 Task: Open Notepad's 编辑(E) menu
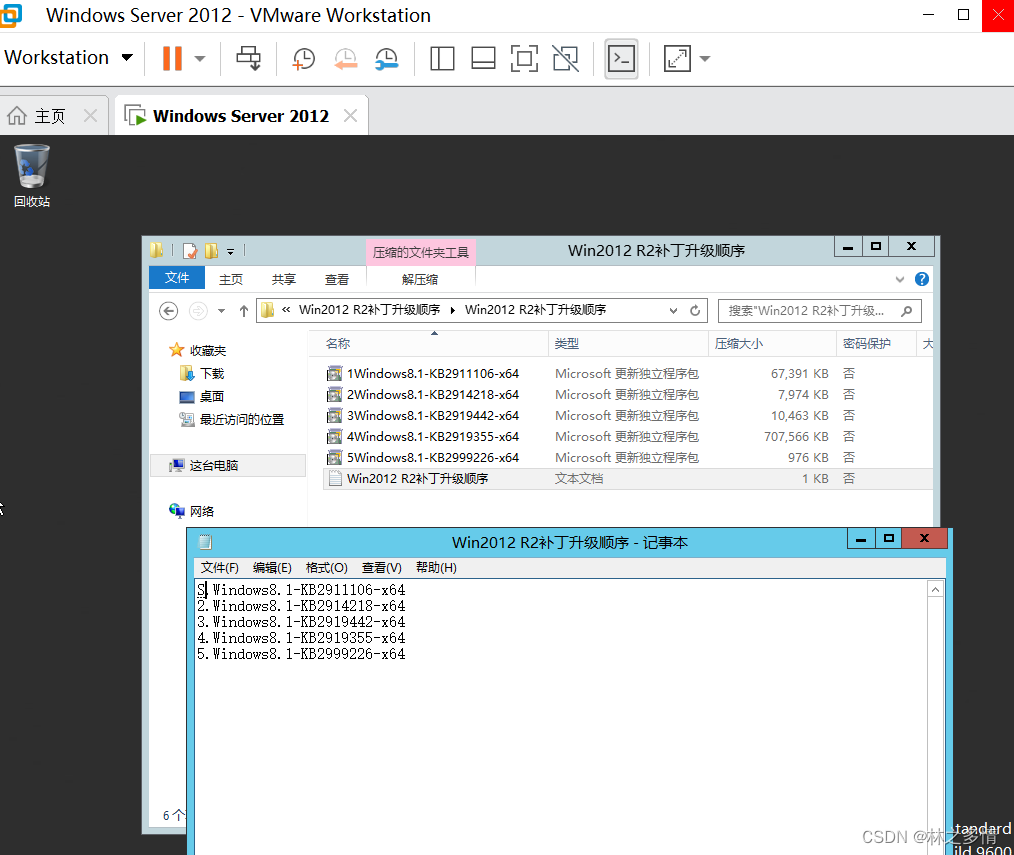(x=272, y=568)
